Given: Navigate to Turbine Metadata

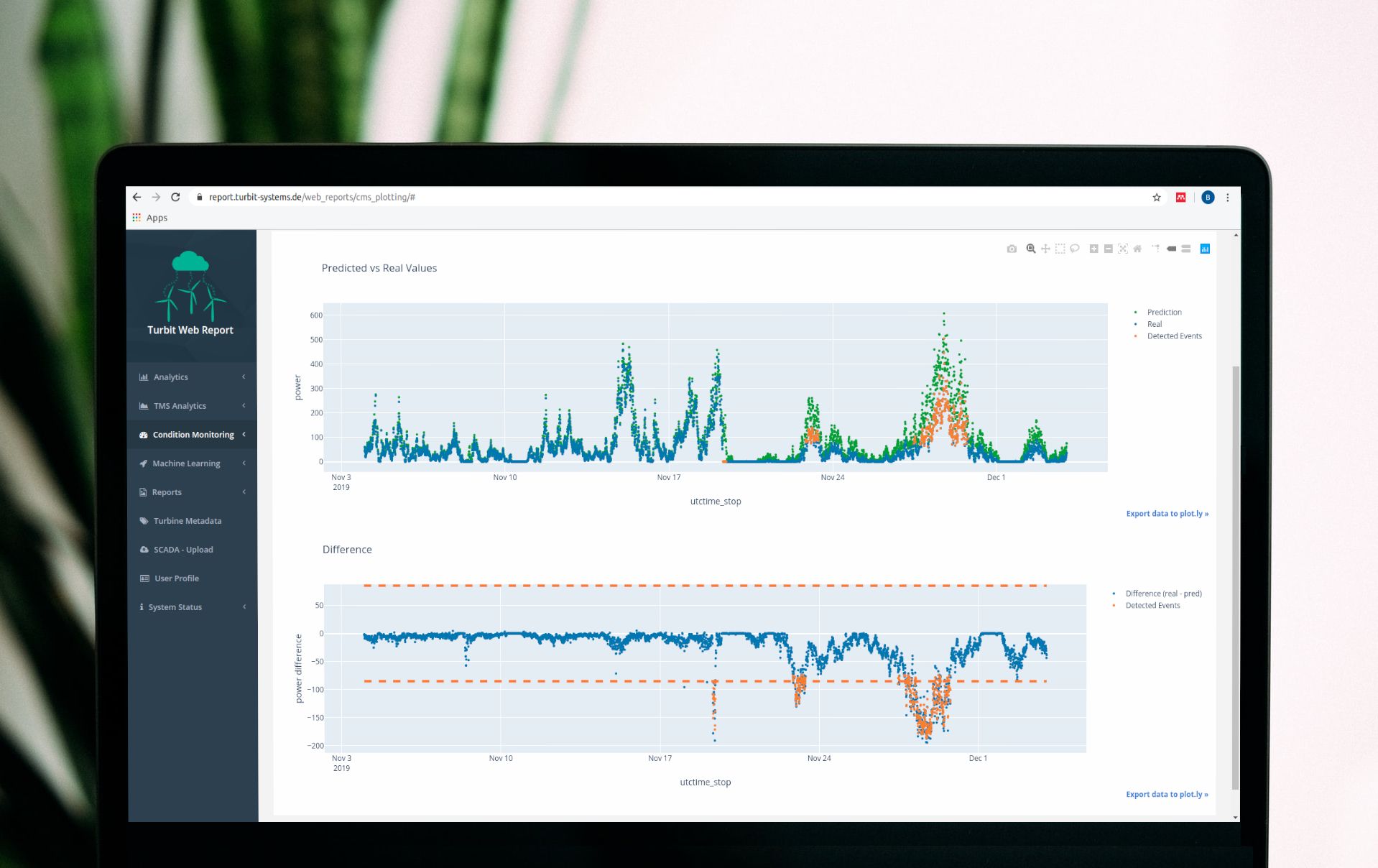Looking at the screenshot, I should coord(186,520).
